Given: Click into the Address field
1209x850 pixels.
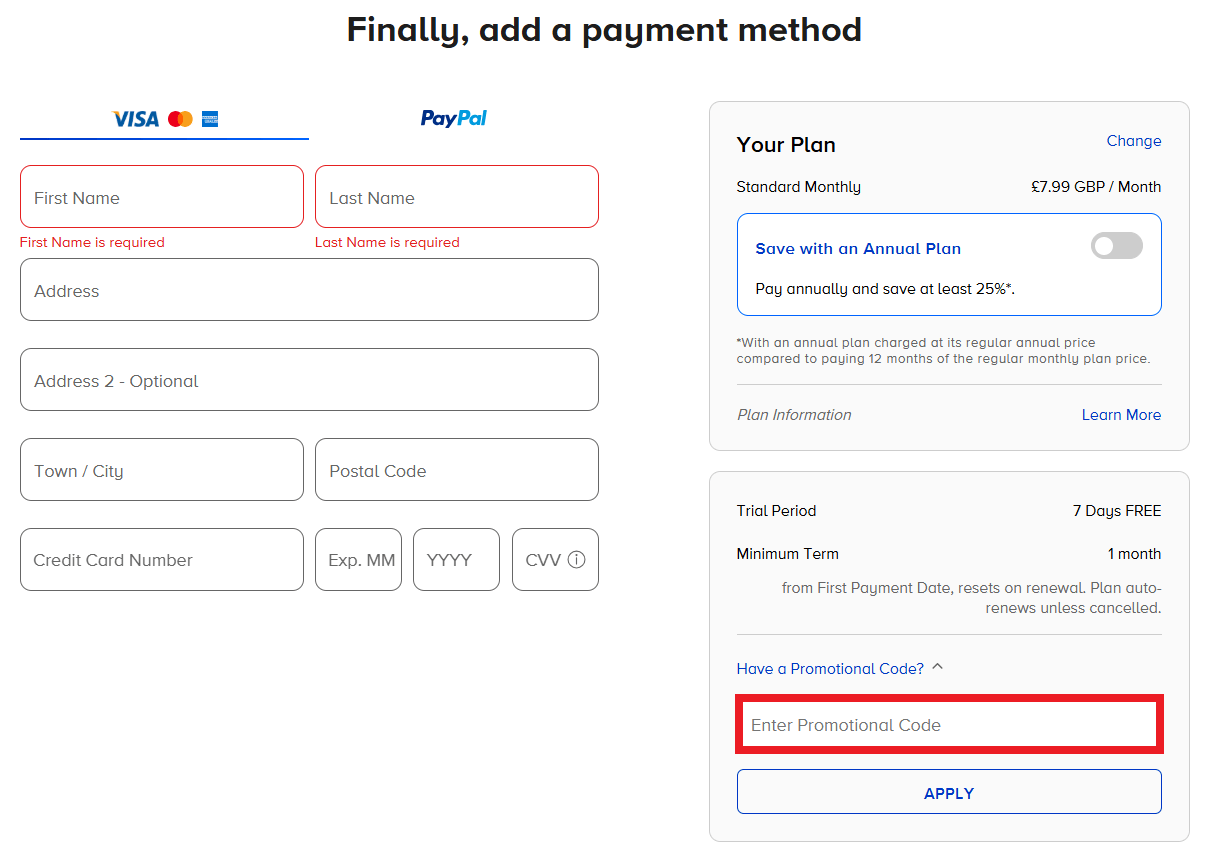Looking at the screenshot, I should [x=309, y=290].
